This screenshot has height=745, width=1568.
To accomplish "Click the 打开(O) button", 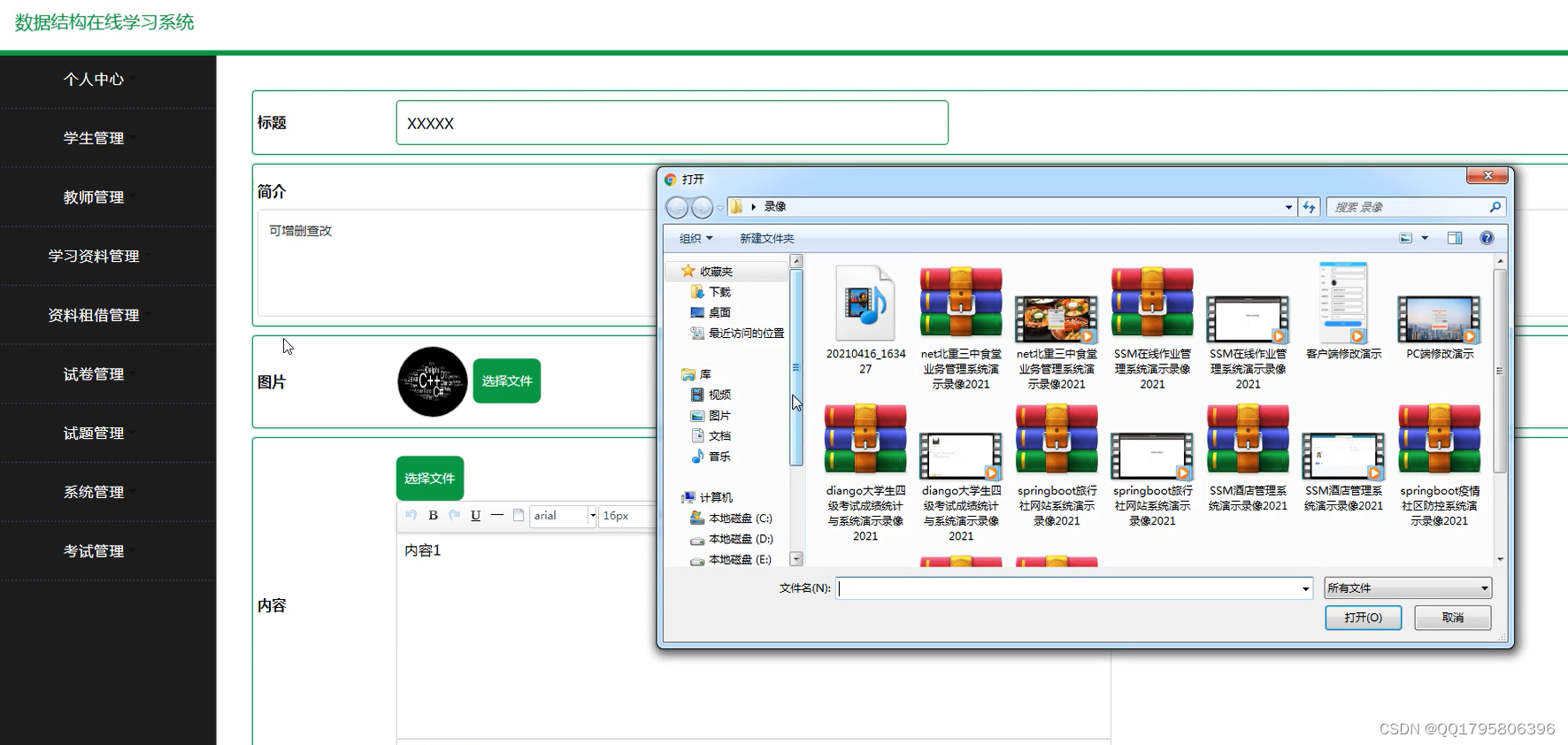I will tap(1363, 618).
